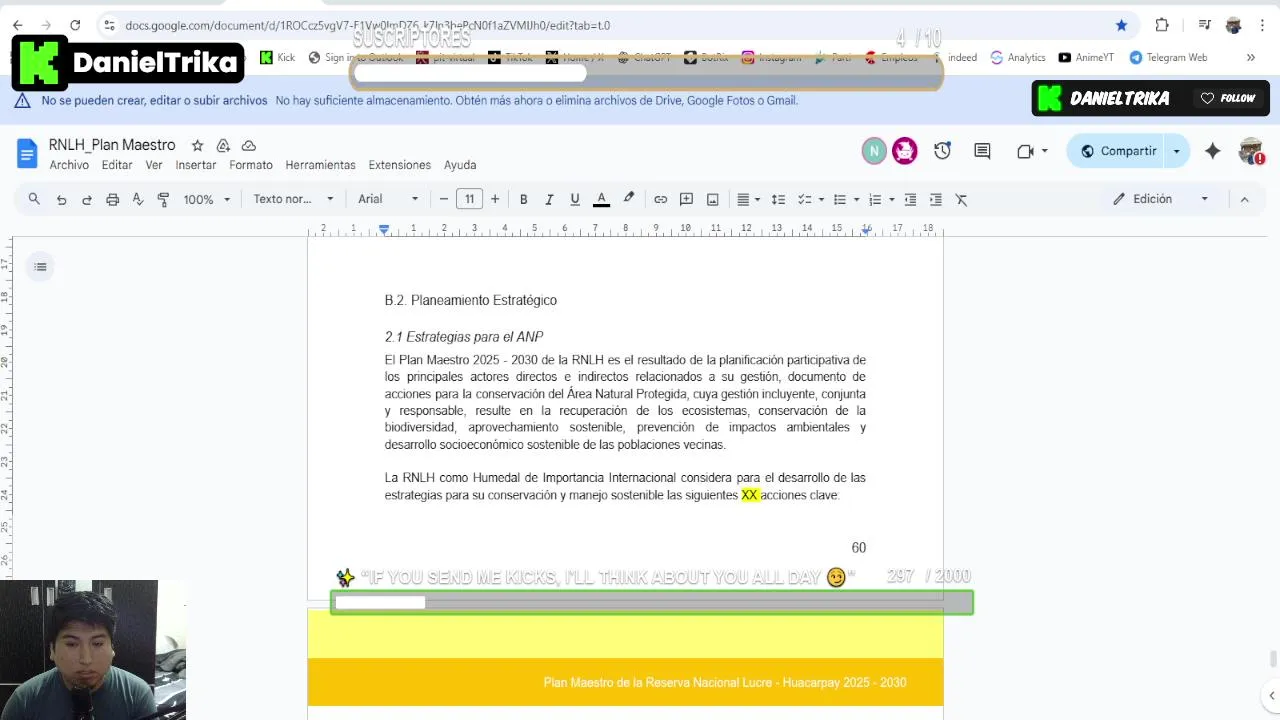This screenshot has height=720, width=1280.
Task: Click the pink collaborator avatar
Action: tap(905, 151)
